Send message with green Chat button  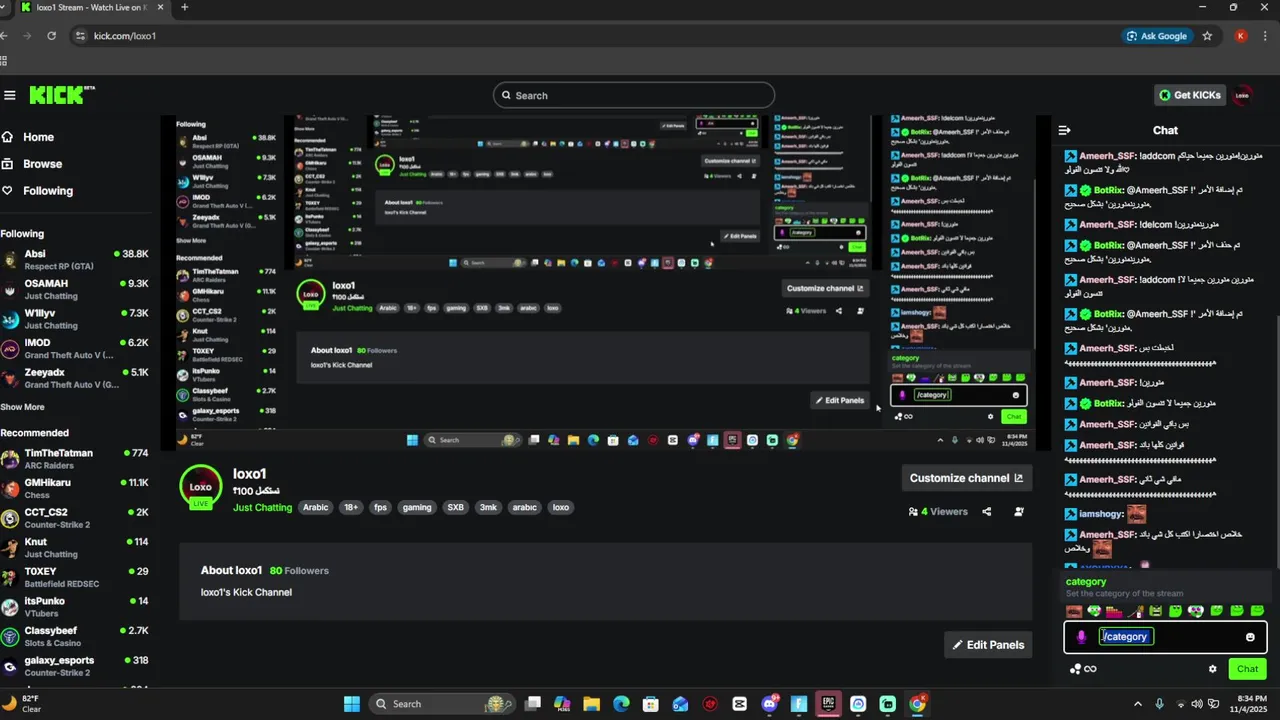[x=1247, y=669]
